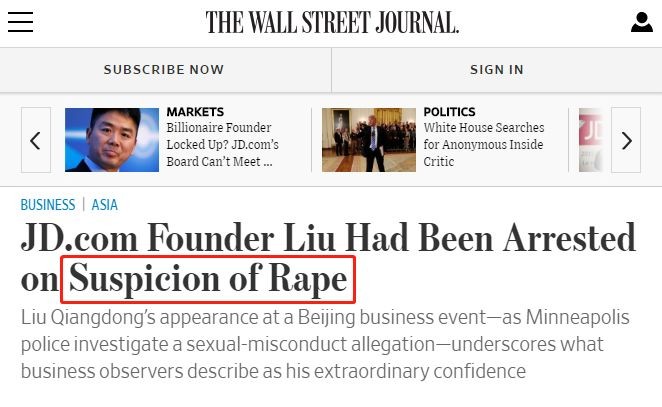Open 'Billionaire Founder Locked Up?' story
Screen dimensions: 662x407
pos(222,145)
